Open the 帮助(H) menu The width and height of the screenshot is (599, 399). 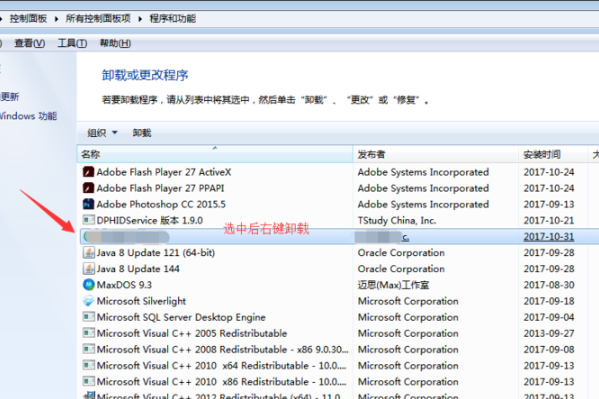coord(115,43)
